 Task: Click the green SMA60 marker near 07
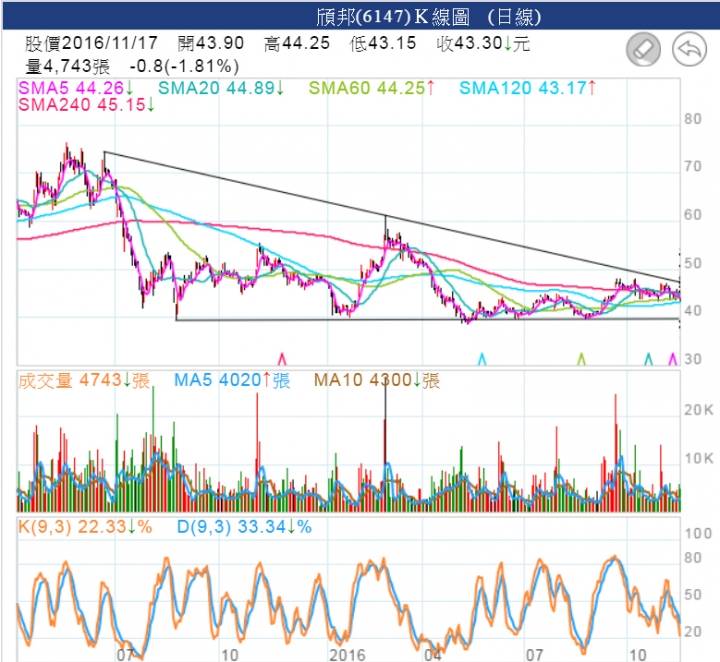coord(581,359)
